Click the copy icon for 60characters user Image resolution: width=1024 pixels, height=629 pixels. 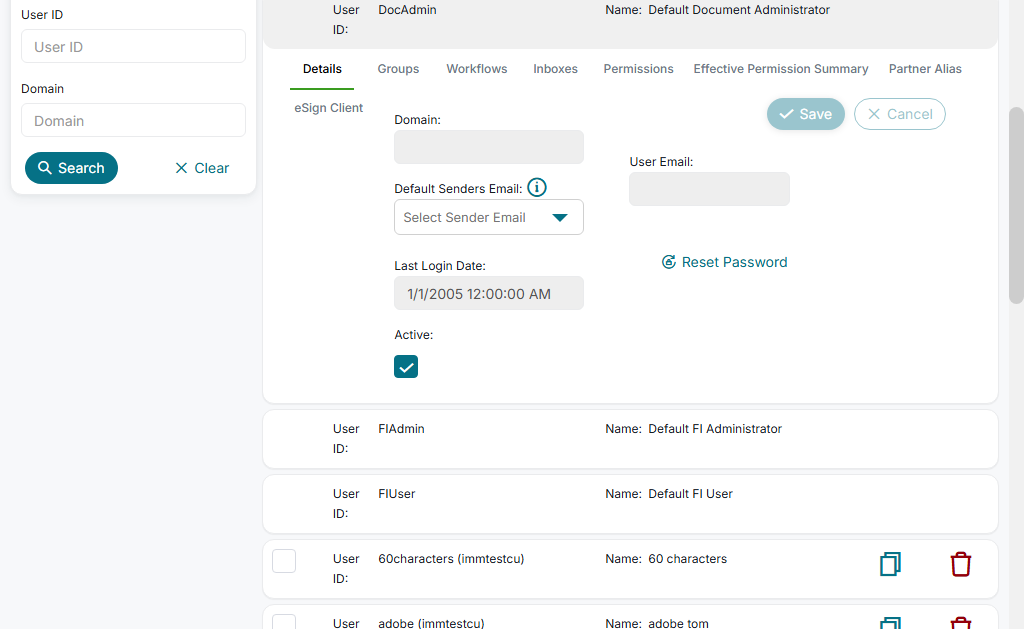(x=890, y=564)
